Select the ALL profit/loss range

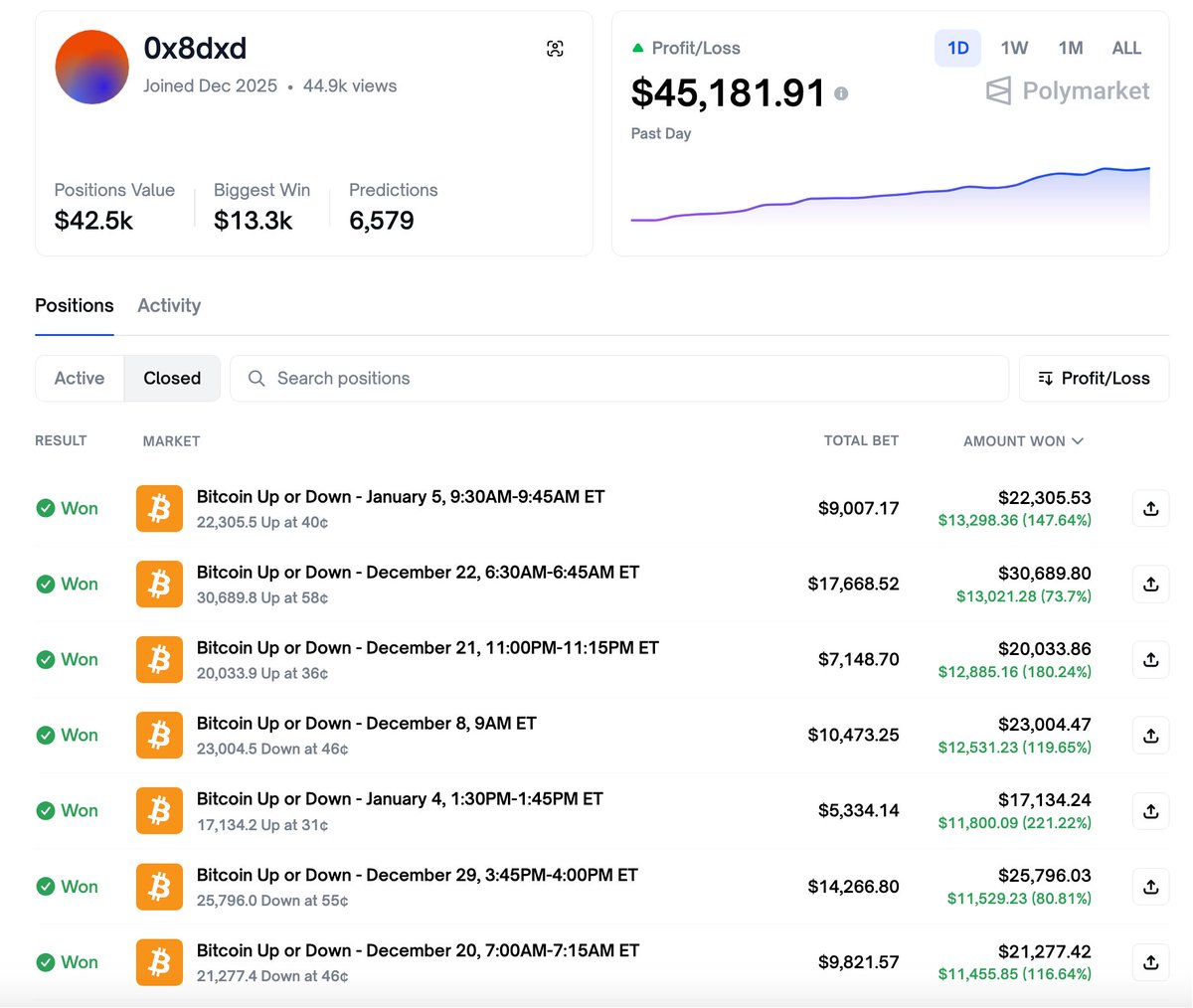coord(1126,48)
